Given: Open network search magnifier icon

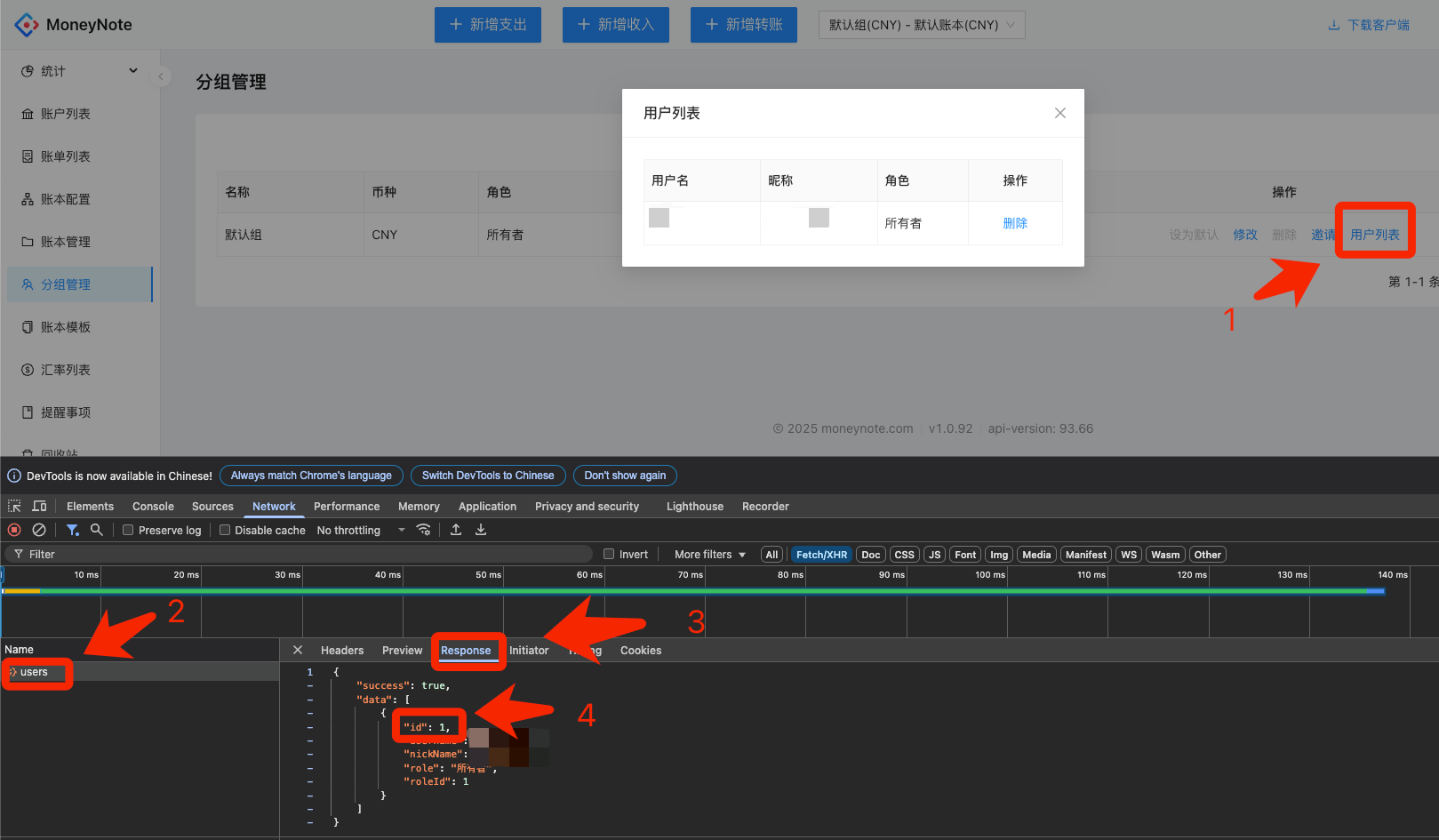Looking at the screenshot, I should click(x=97, y=530).
